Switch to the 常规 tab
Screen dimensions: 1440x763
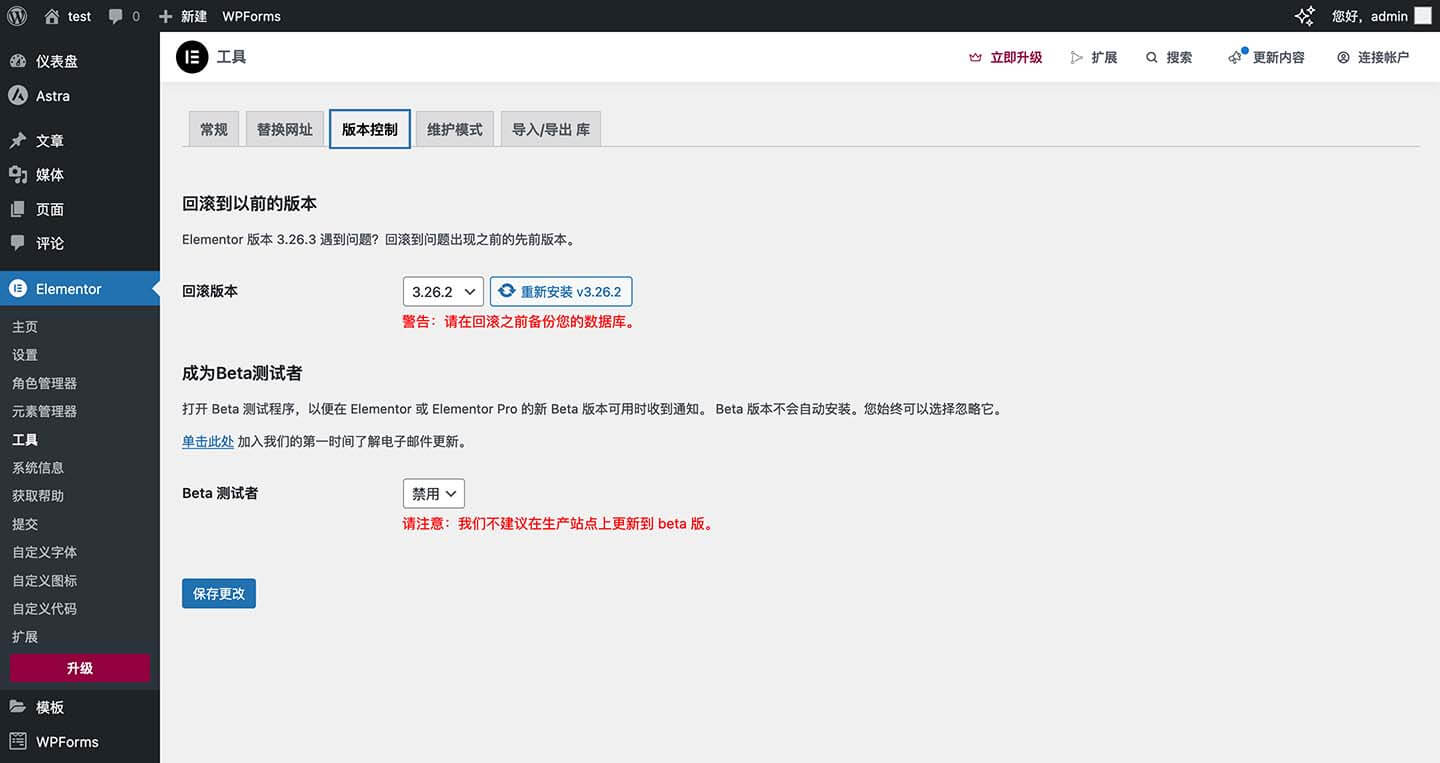click(214, 129)
